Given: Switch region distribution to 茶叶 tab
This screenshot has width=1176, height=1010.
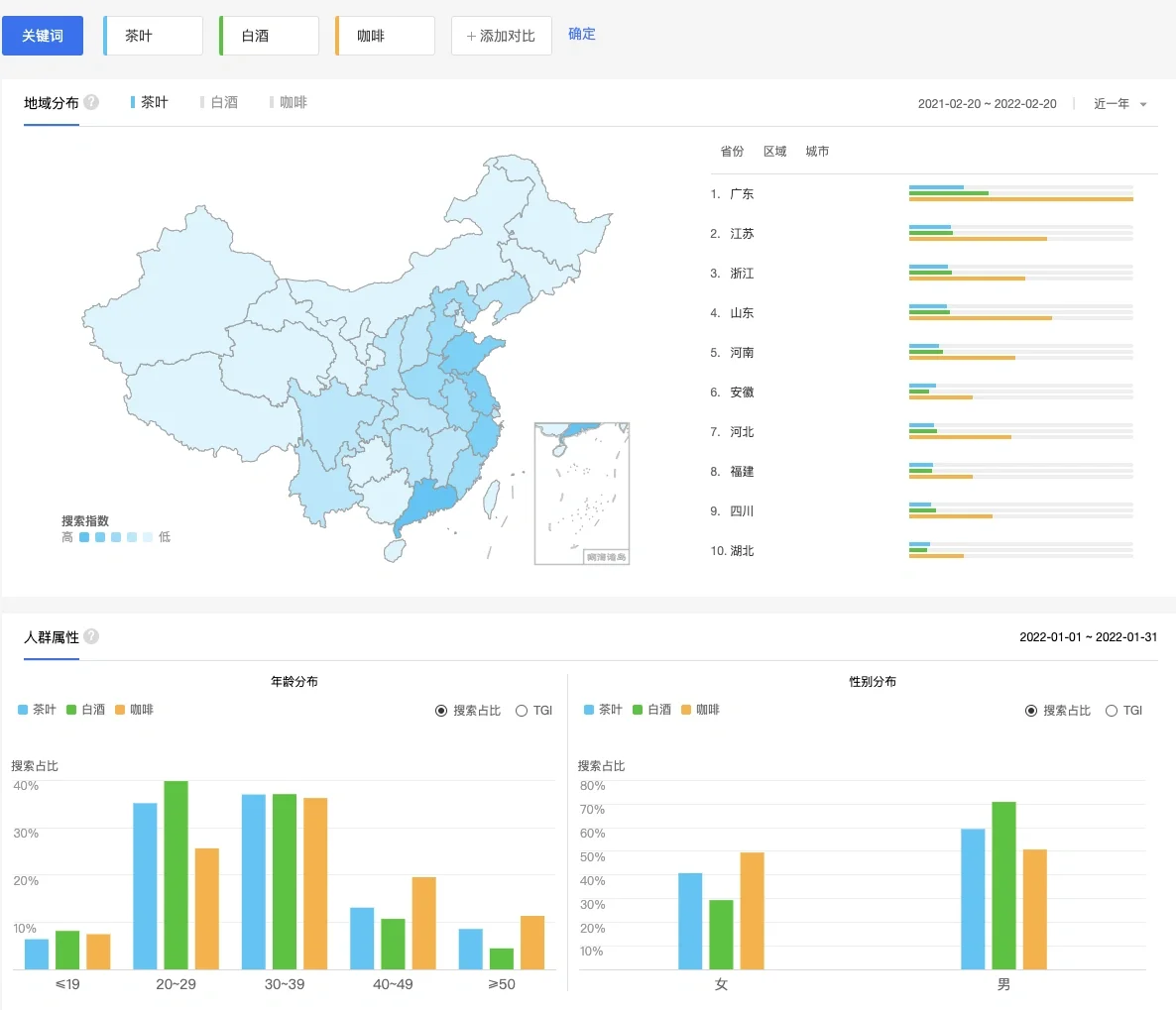Looking at the screenshot, I should point(150,102).
